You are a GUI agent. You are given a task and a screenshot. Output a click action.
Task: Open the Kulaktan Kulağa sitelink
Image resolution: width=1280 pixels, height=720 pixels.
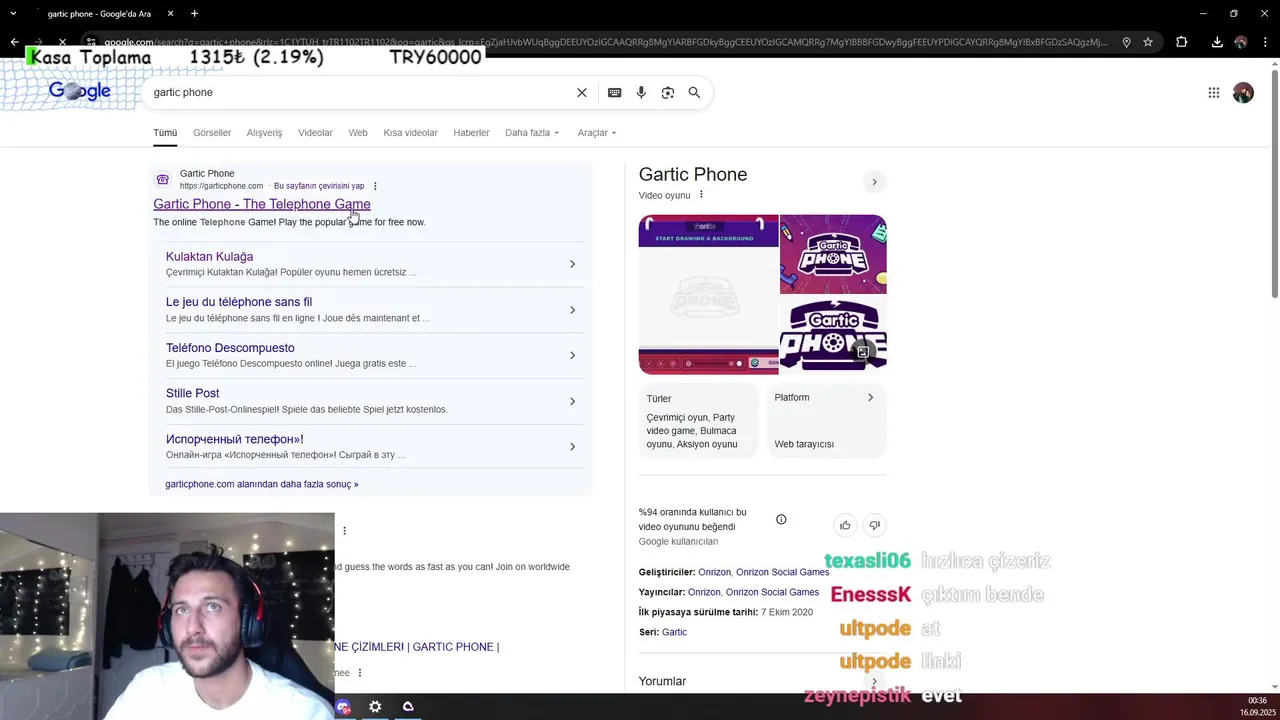[x=209, y=257]
